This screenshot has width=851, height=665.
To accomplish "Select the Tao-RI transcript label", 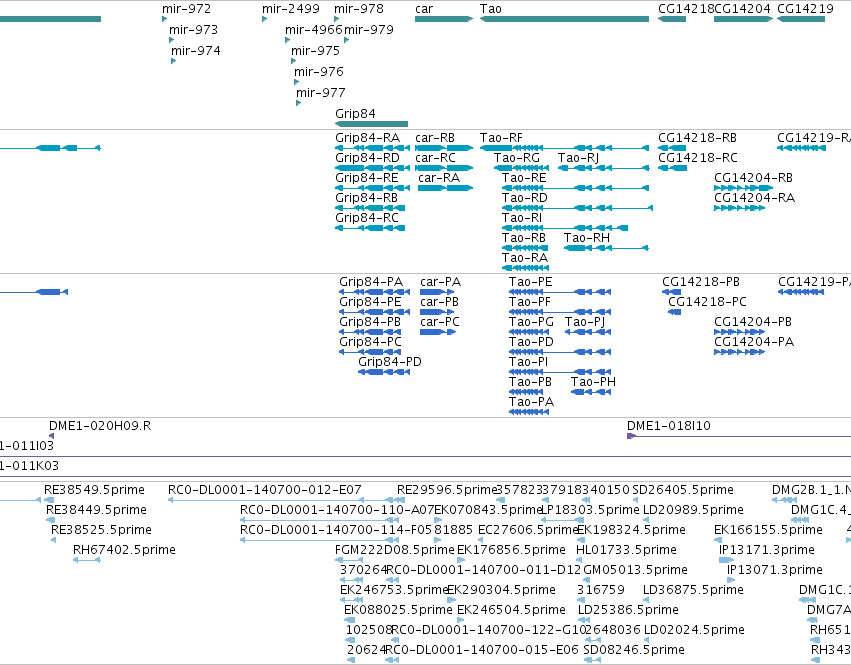I will pos(522,218).
